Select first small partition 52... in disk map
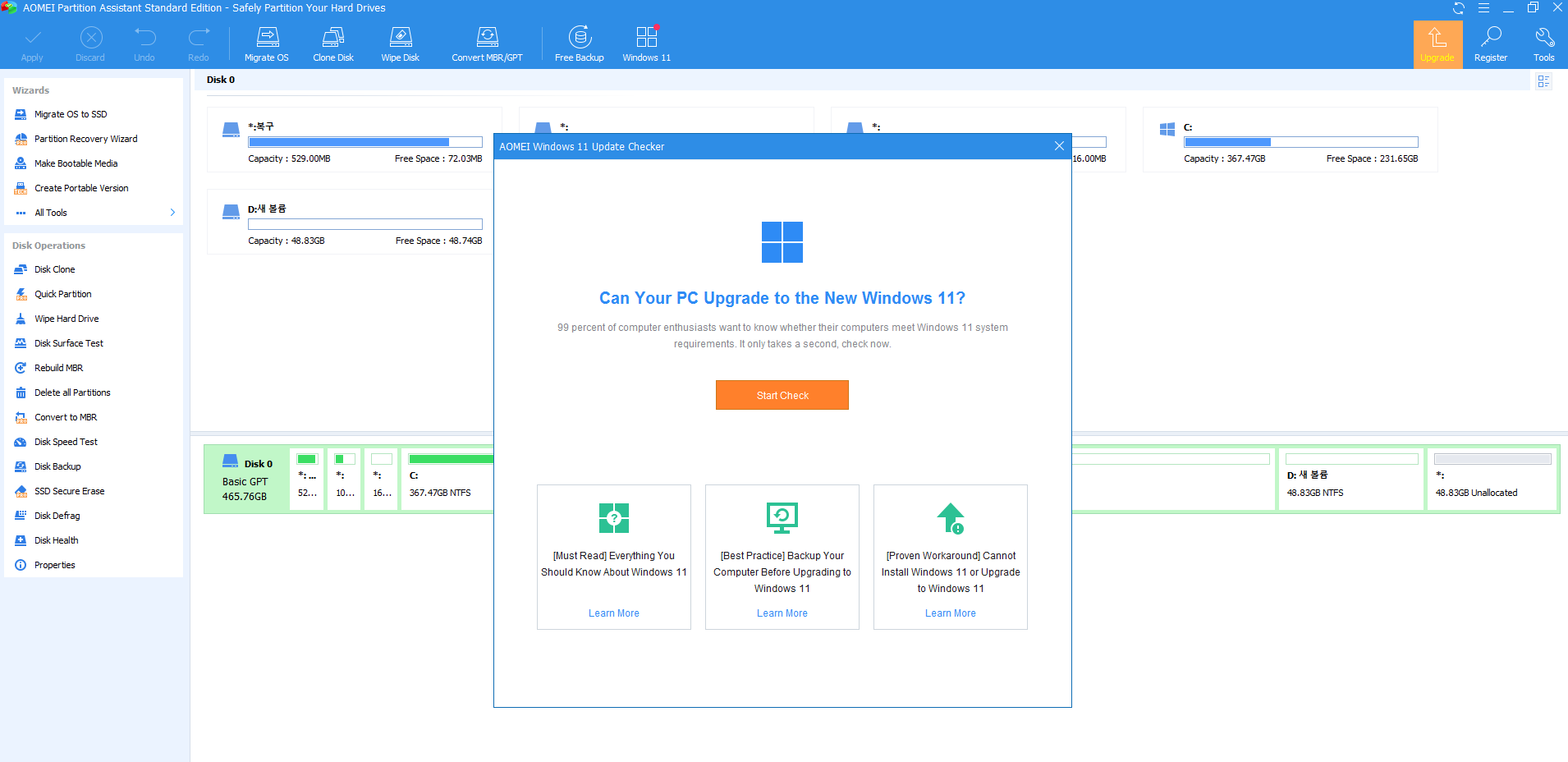This screenshot has height=762, width=1568. point(307,480)
